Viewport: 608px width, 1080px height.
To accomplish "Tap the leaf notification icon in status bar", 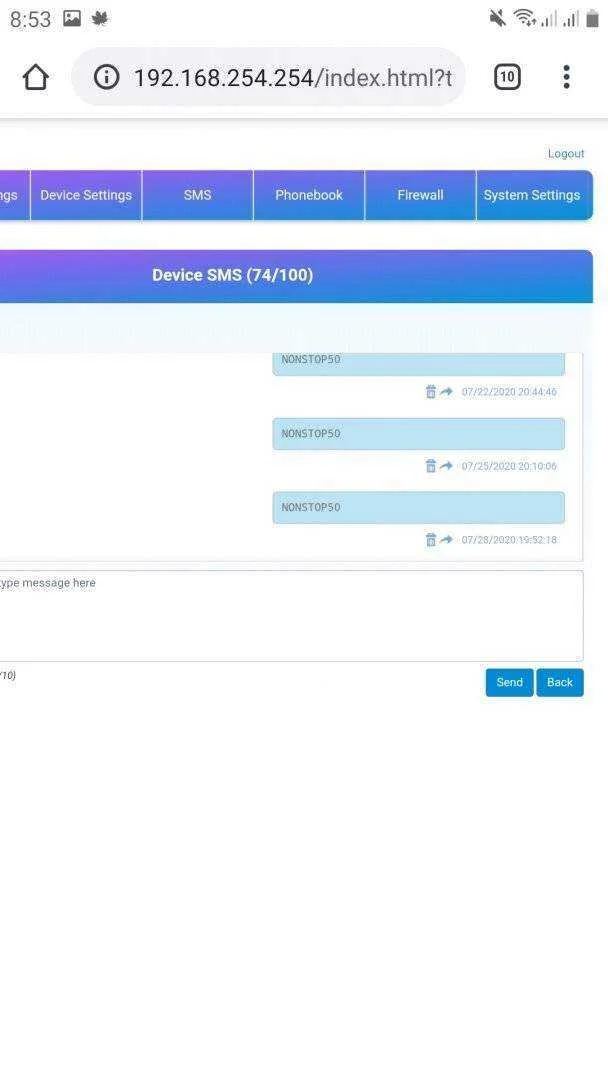I will click(x=101, y=18).
